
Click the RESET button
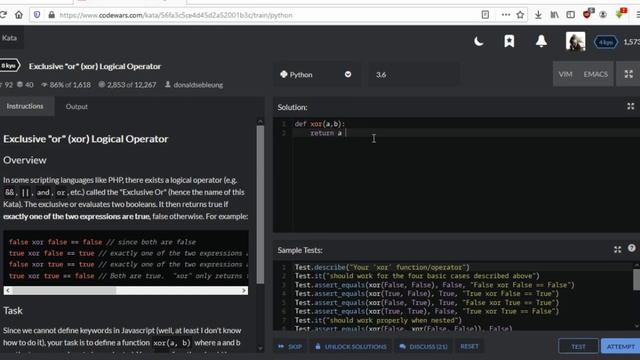(x=469, y=346)
